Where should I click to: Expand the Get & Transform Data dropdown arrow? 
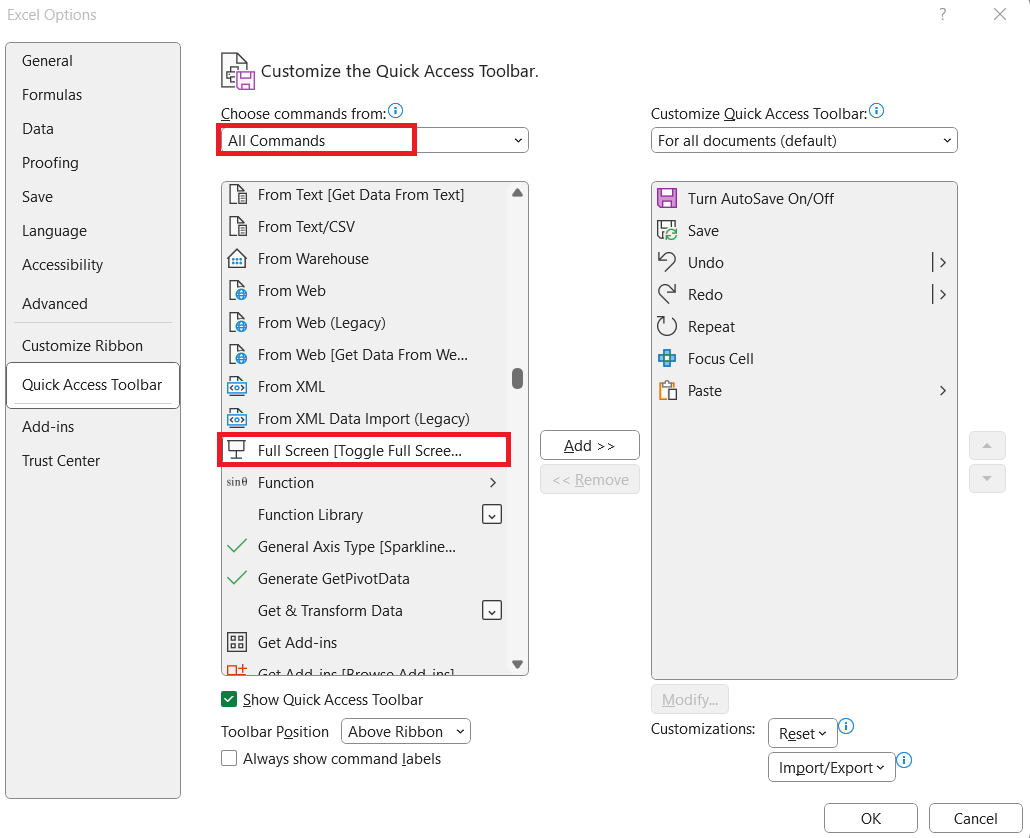pos(492,610)
